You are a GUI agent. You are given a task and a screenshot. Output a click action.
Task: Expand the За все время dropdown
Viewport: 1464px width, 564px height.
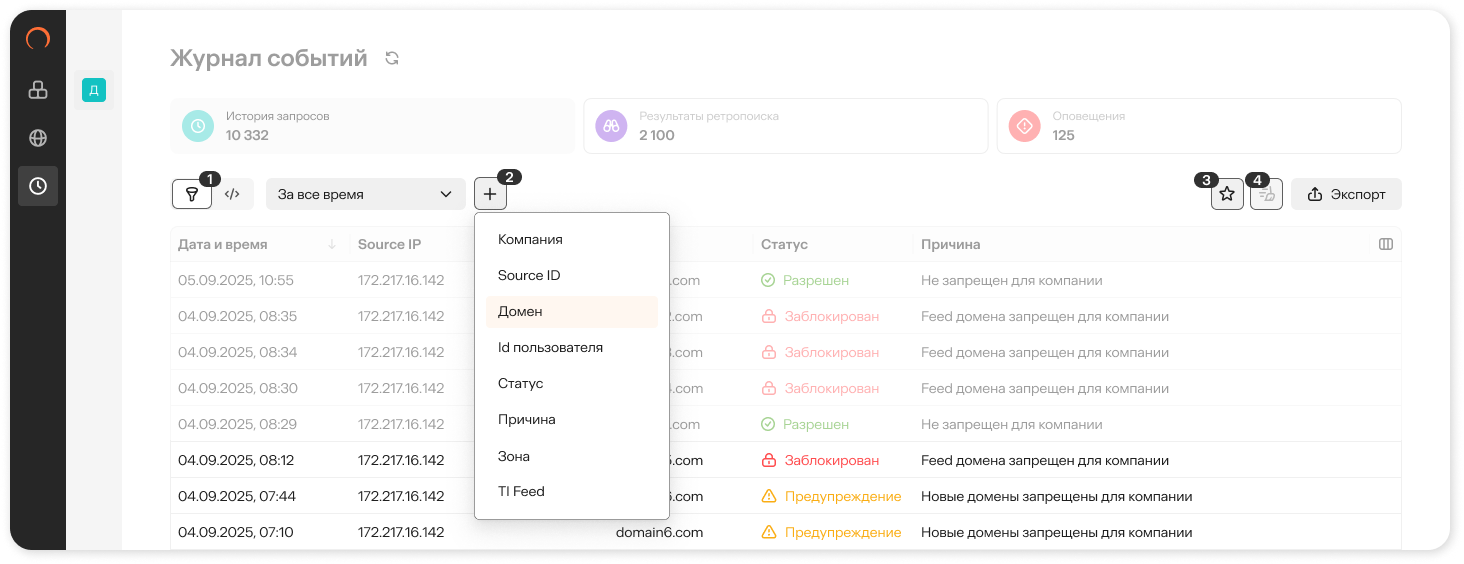pyautogui.click(x=366, y=194)
